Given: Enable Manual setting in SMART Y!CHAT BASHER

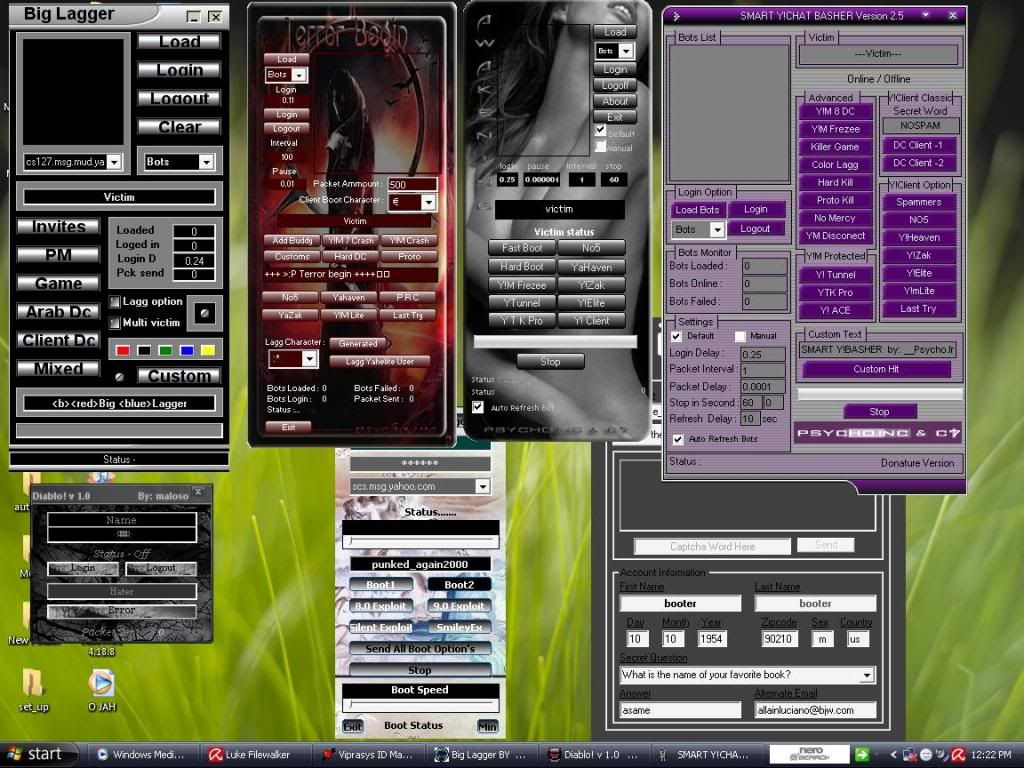Looking at the screenshot, I should pyautogui.click(x=740, y=336).
